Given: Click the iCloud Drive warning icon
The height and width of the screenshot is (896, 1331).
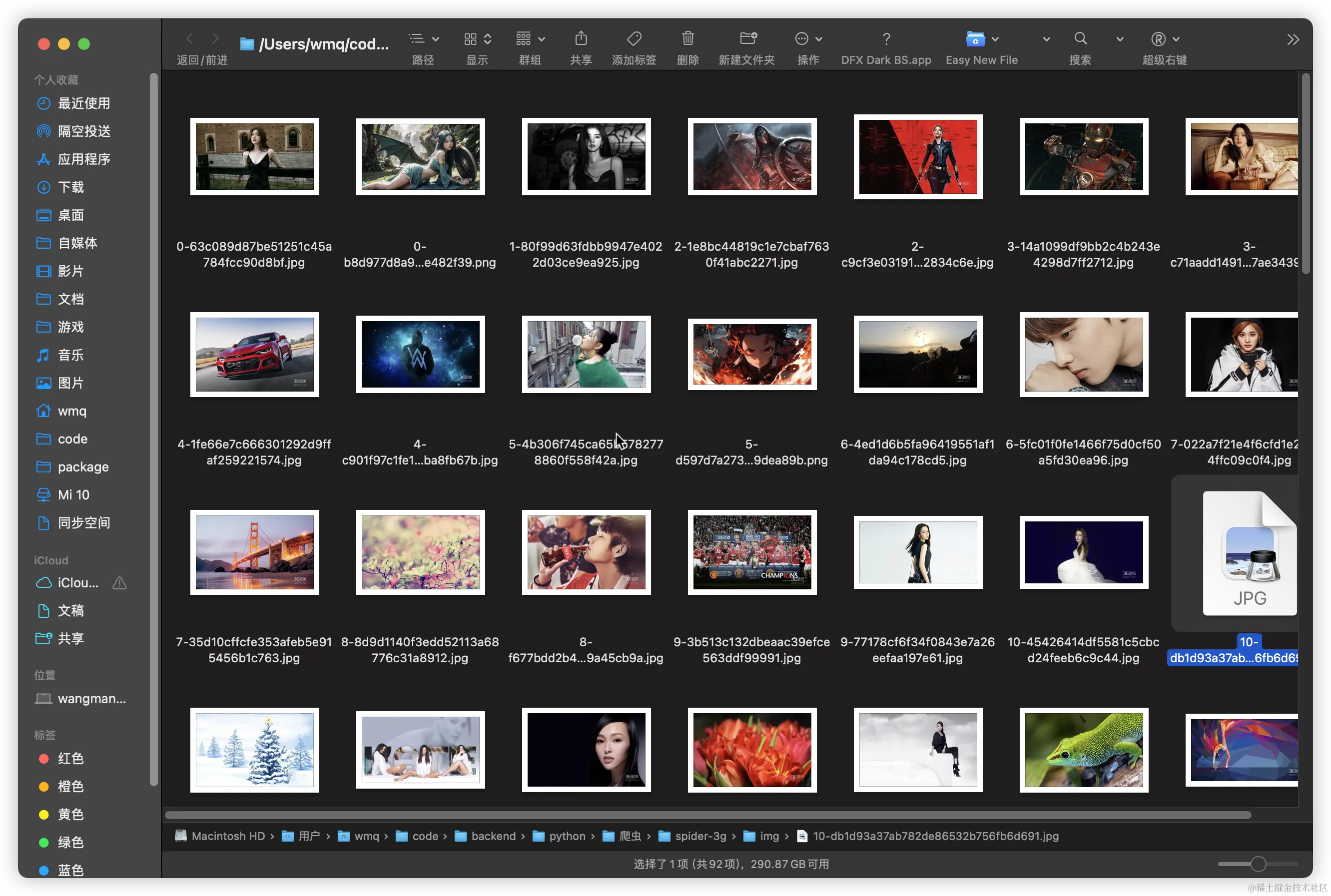Looking at the screenshot, I should [x=119, y=583].
